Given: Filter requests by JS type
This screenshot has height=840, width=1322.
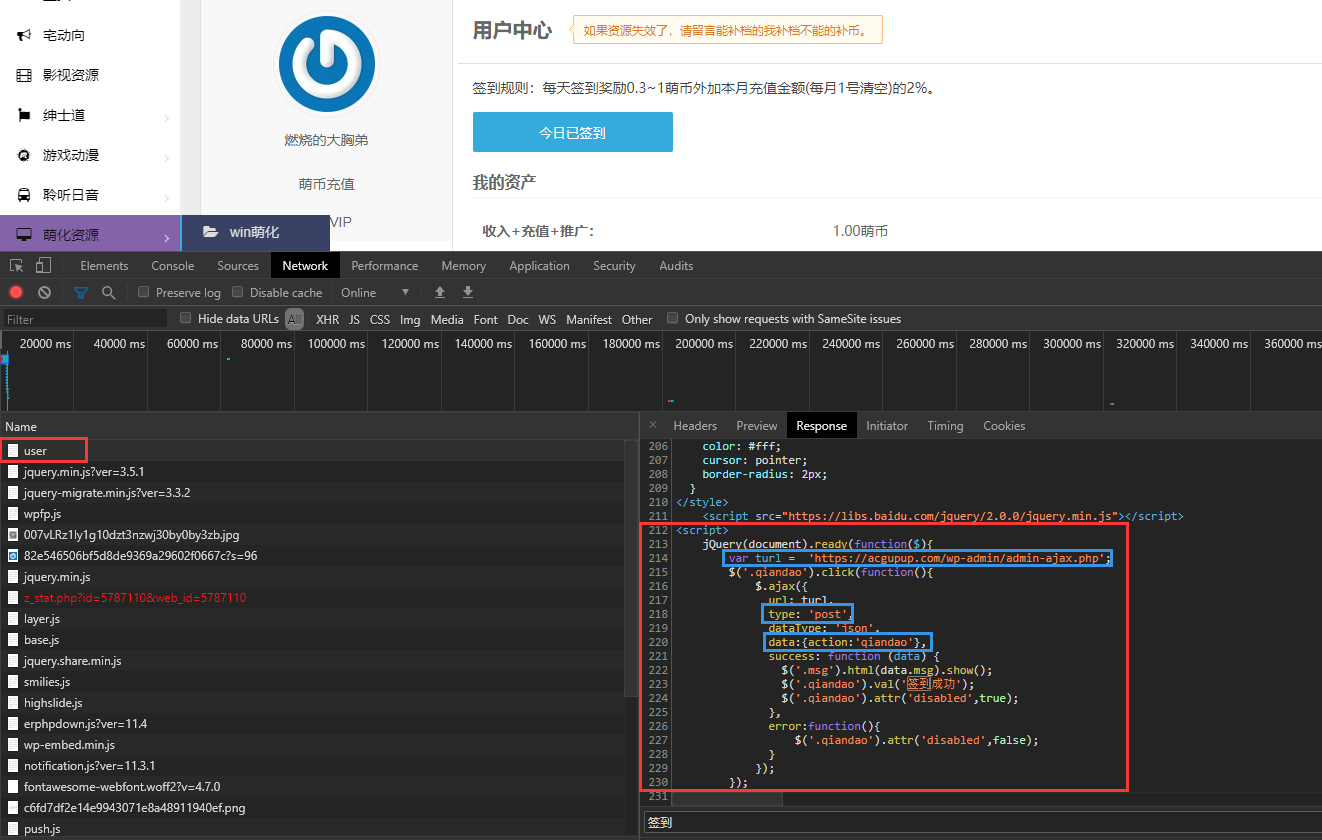Looking at the screenshot, I should [355, 319].
